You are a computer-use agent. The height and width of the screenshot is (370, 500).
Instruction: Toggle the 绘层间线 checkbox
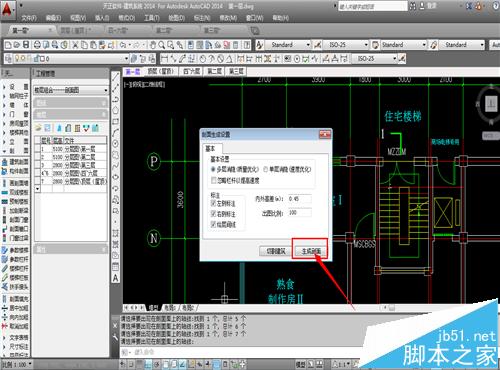pyautogui.click(x=214, y=224)
